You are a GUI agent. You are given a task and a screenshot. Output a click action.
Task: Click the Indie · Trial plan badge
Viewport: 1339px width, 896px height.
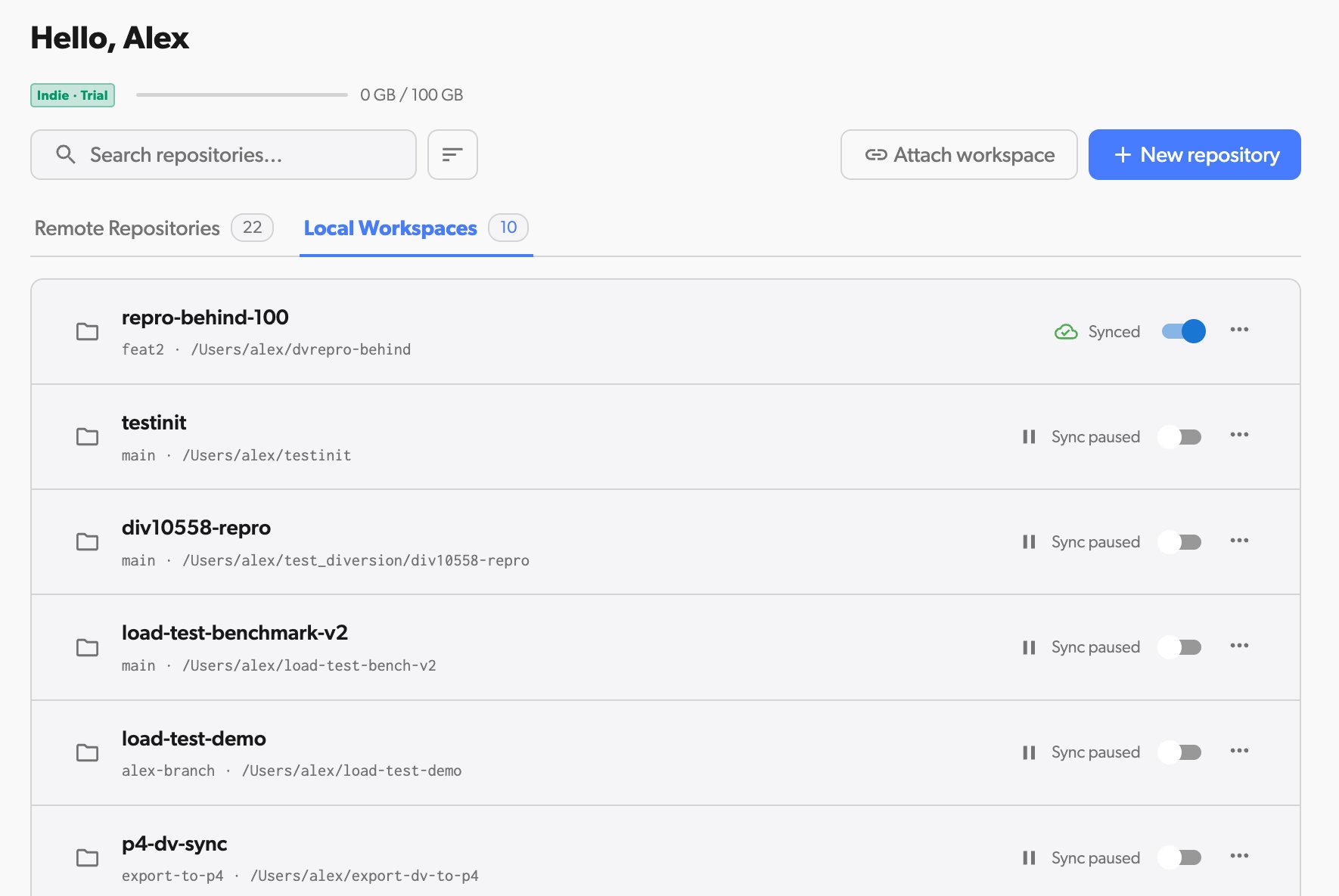coord(73,95)
